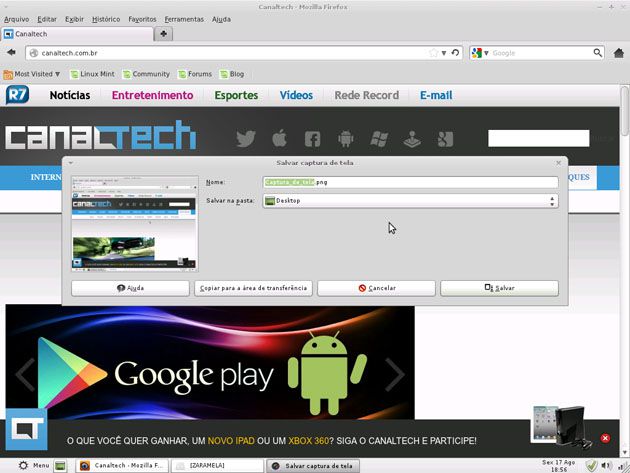Click the screenshot preview thumbnail

135,223
